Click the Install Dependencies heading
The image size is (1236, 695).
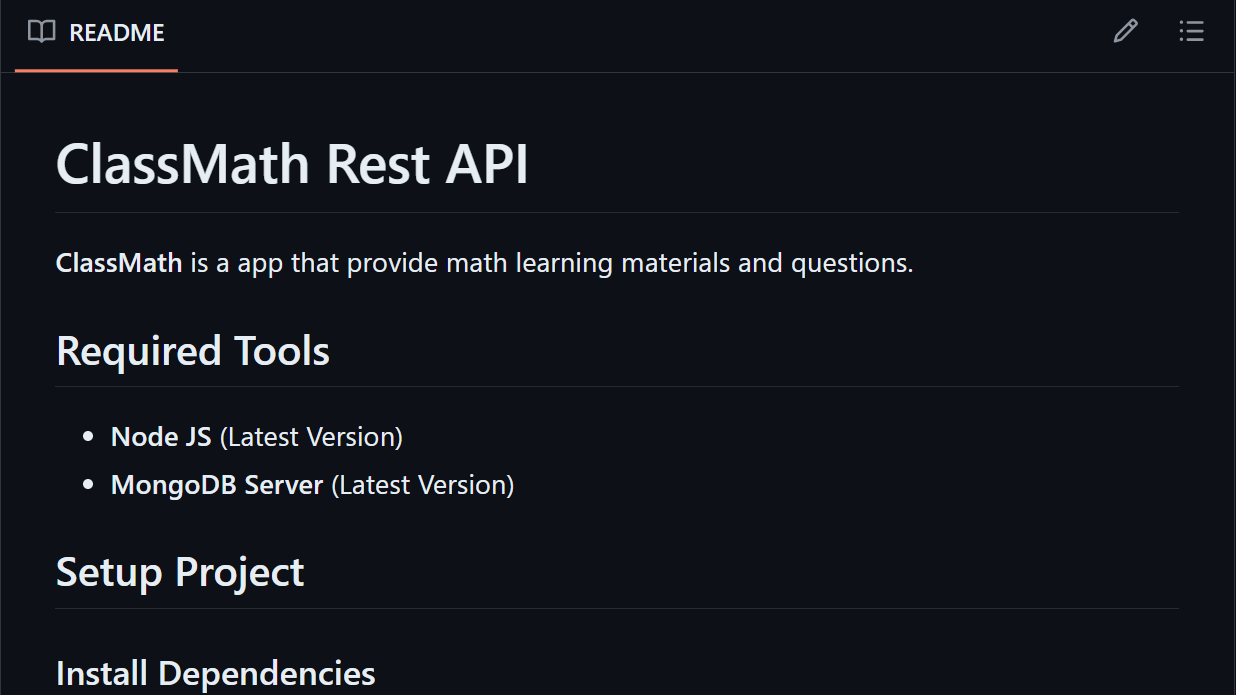click(x=215, y=672)
